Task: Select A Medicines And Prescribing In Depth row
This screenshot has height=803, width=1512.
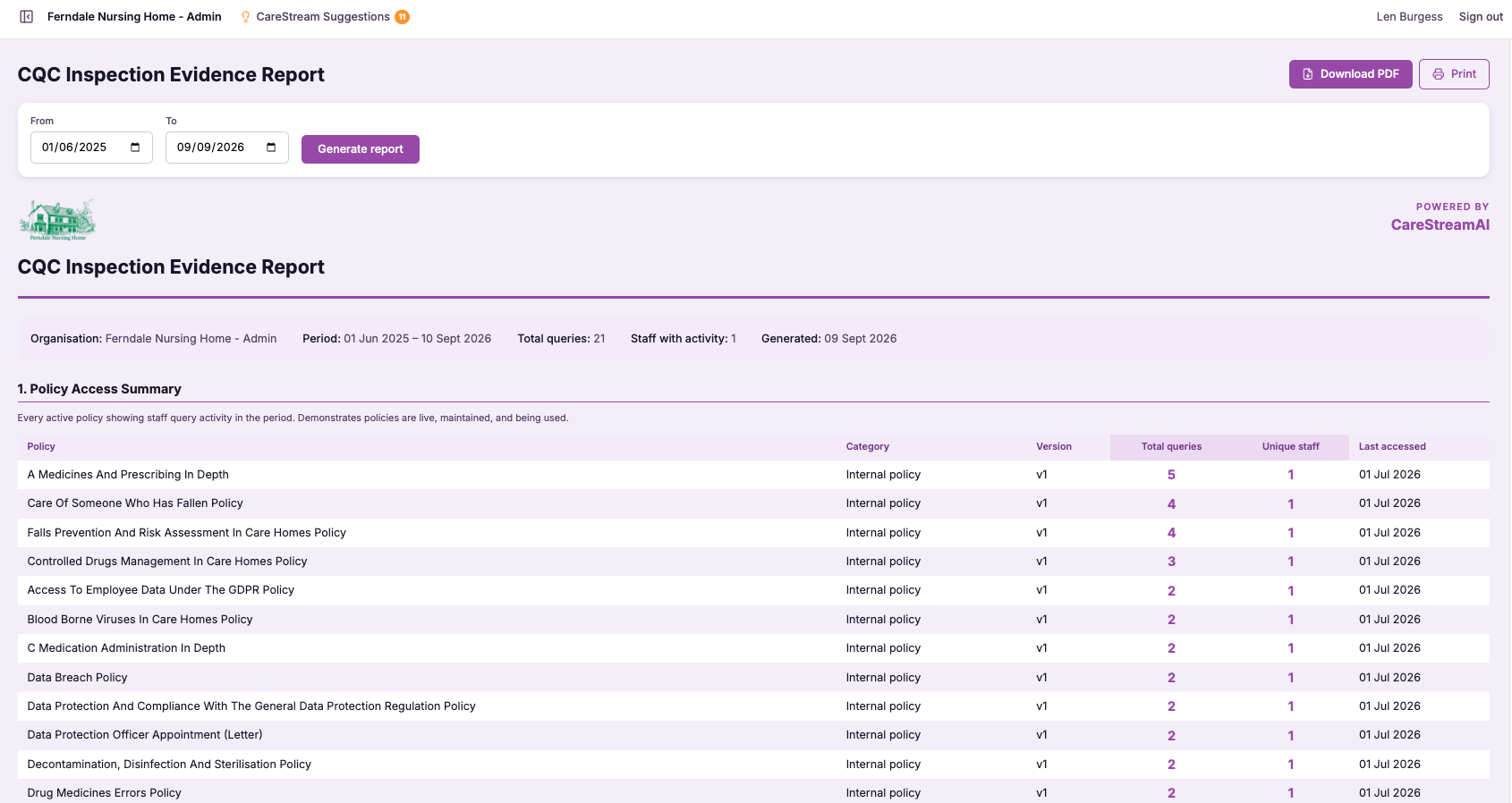Action: (x=753, y=475)
